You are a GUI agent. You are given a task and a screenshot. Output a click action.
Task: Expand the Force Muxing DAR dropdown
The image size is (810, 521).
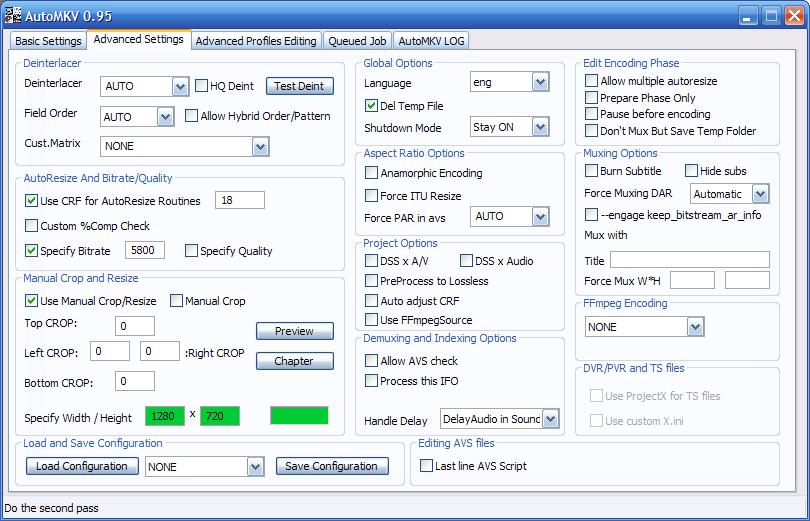[760, 194]
